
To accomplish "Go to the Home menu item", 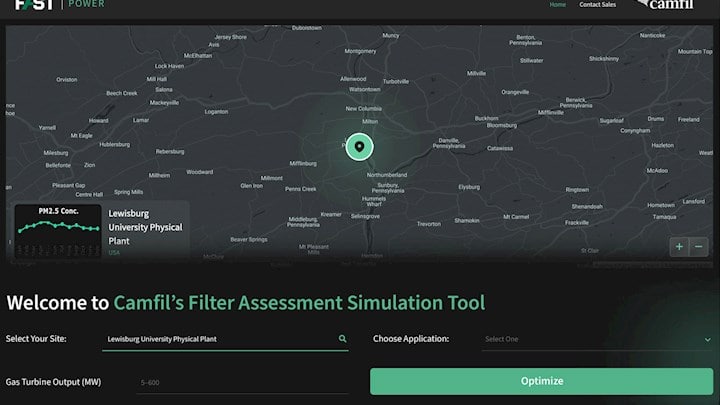I will pyautogui.click(x=557, y=5).
